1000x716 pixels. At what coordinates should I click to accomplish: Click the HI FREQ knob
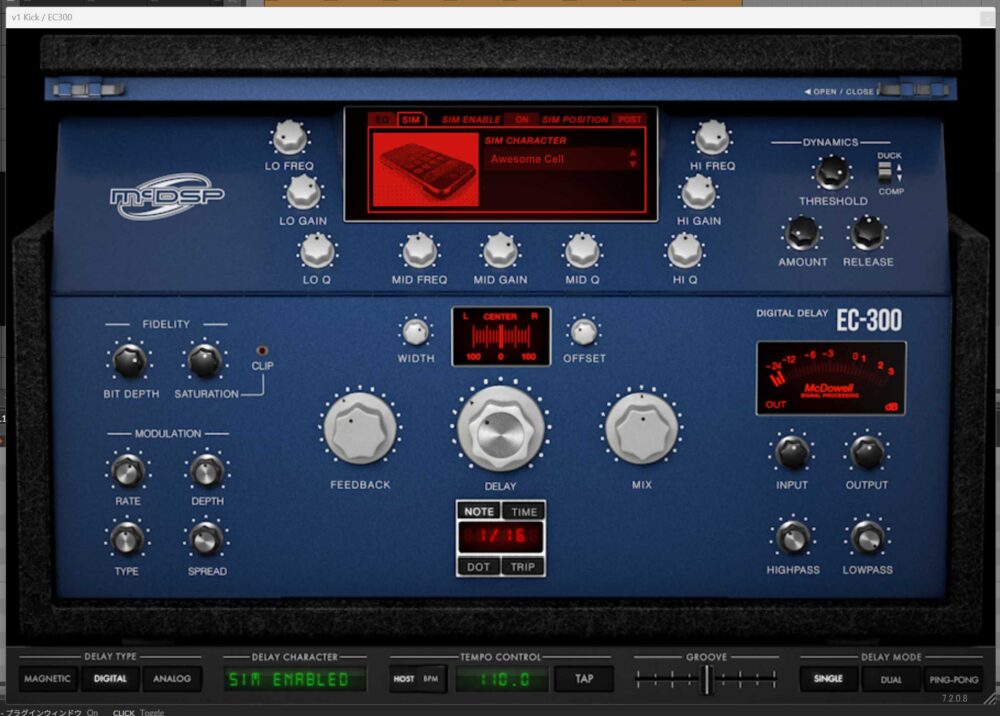click(x=712, y=137)
